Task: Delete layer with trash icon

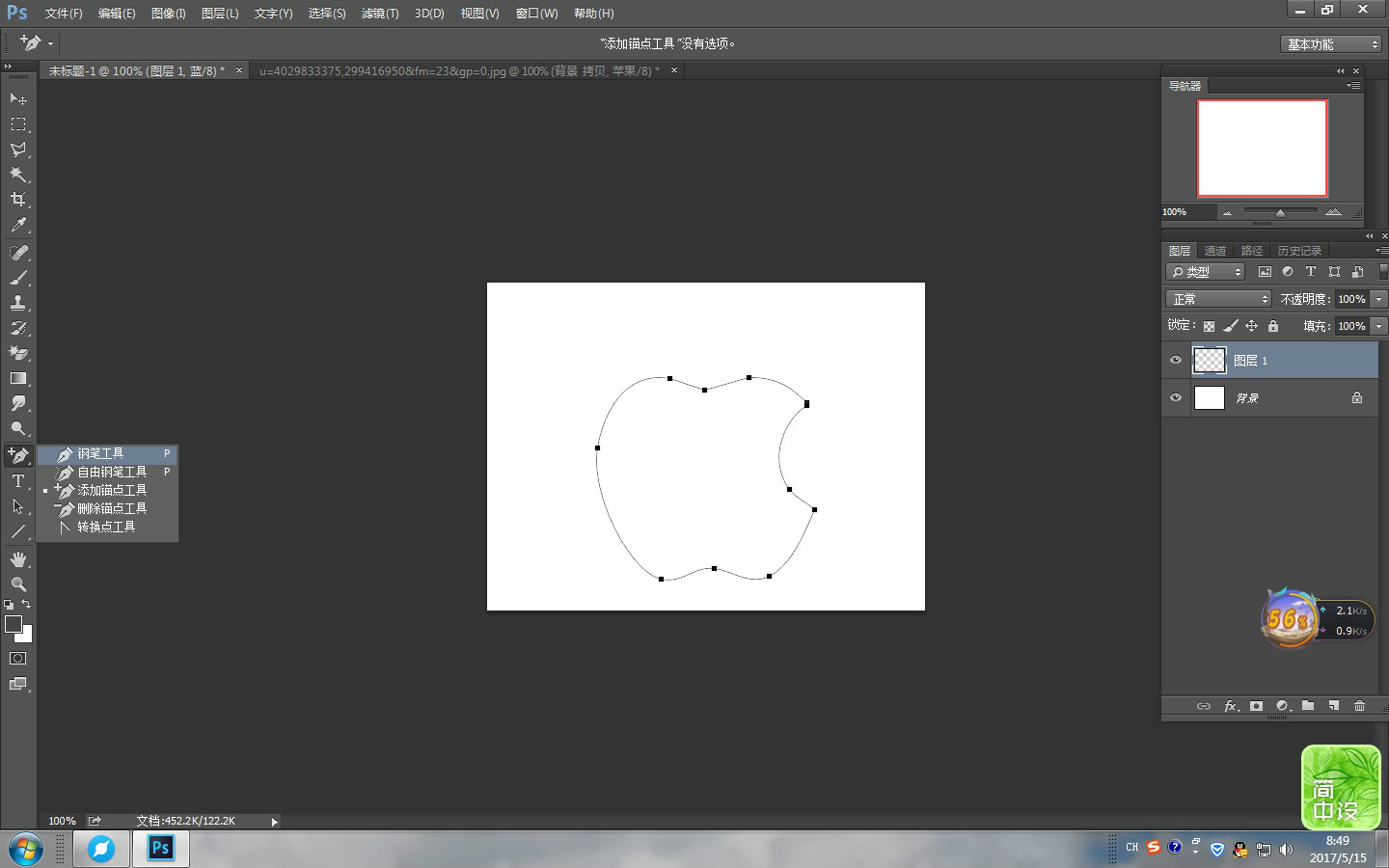Action: 1359,706
